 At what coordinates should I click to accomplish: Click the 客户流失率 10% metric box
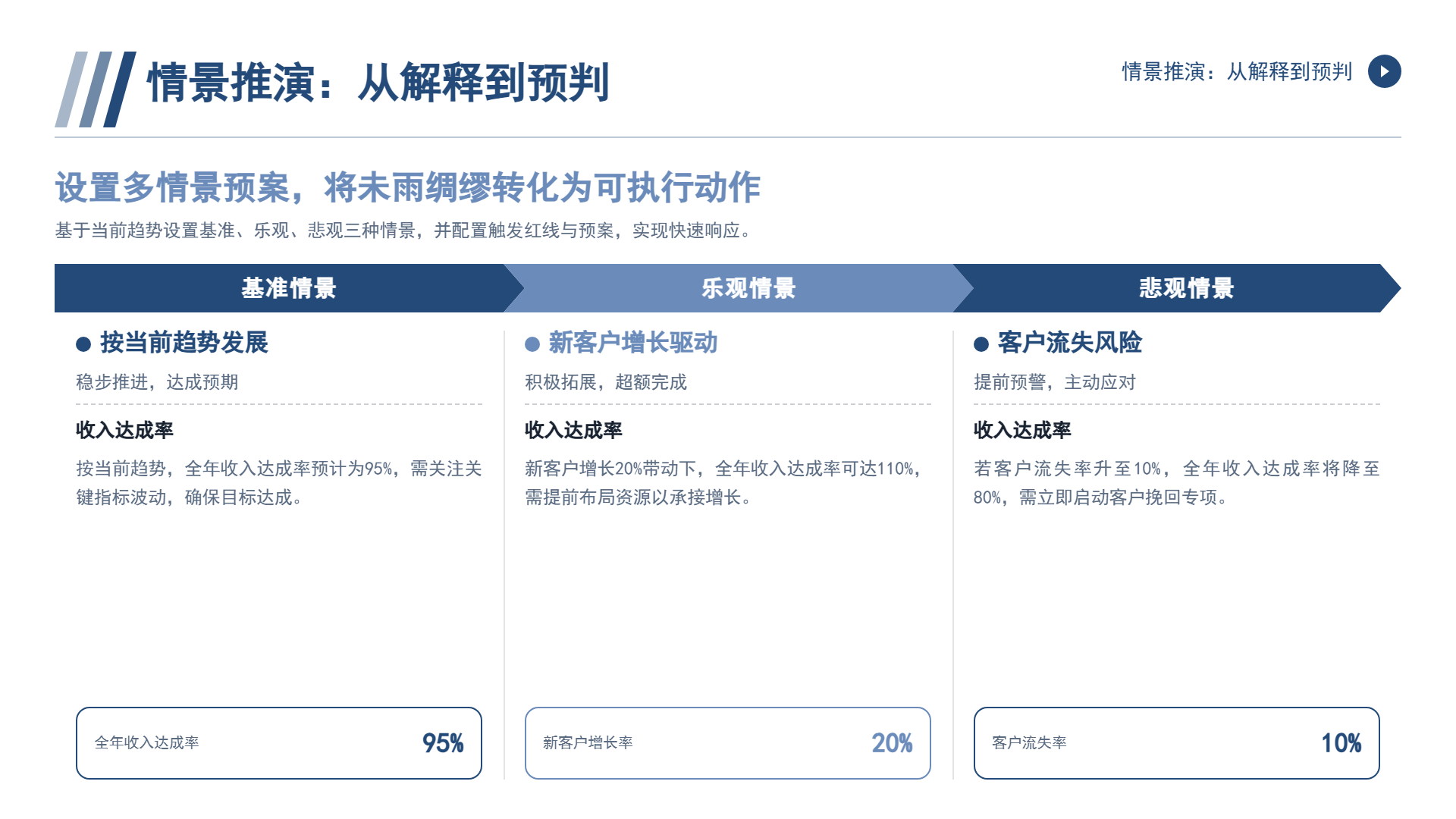coord(1177,743)
